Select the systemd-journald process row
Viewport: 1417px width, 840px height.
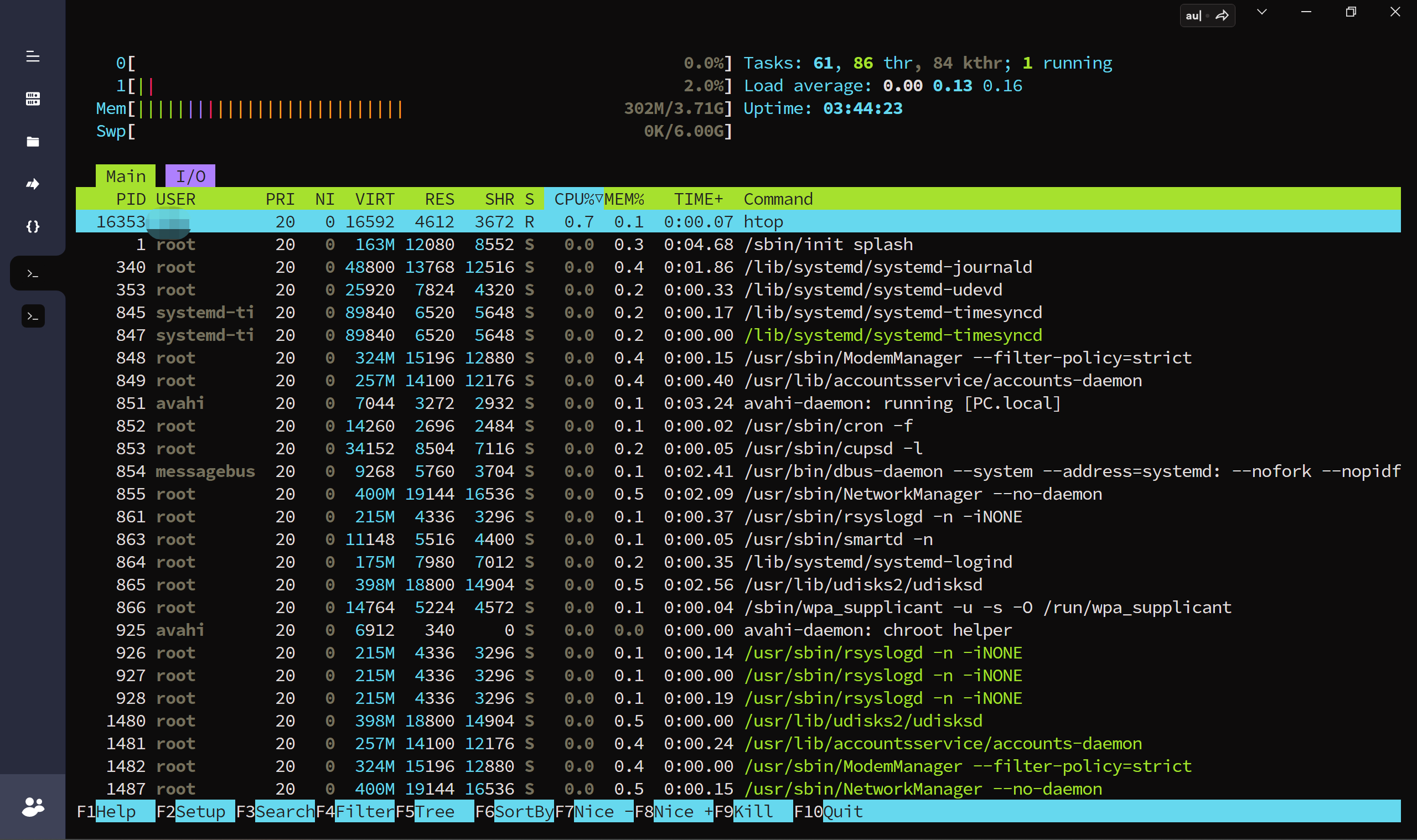point(738,267)
